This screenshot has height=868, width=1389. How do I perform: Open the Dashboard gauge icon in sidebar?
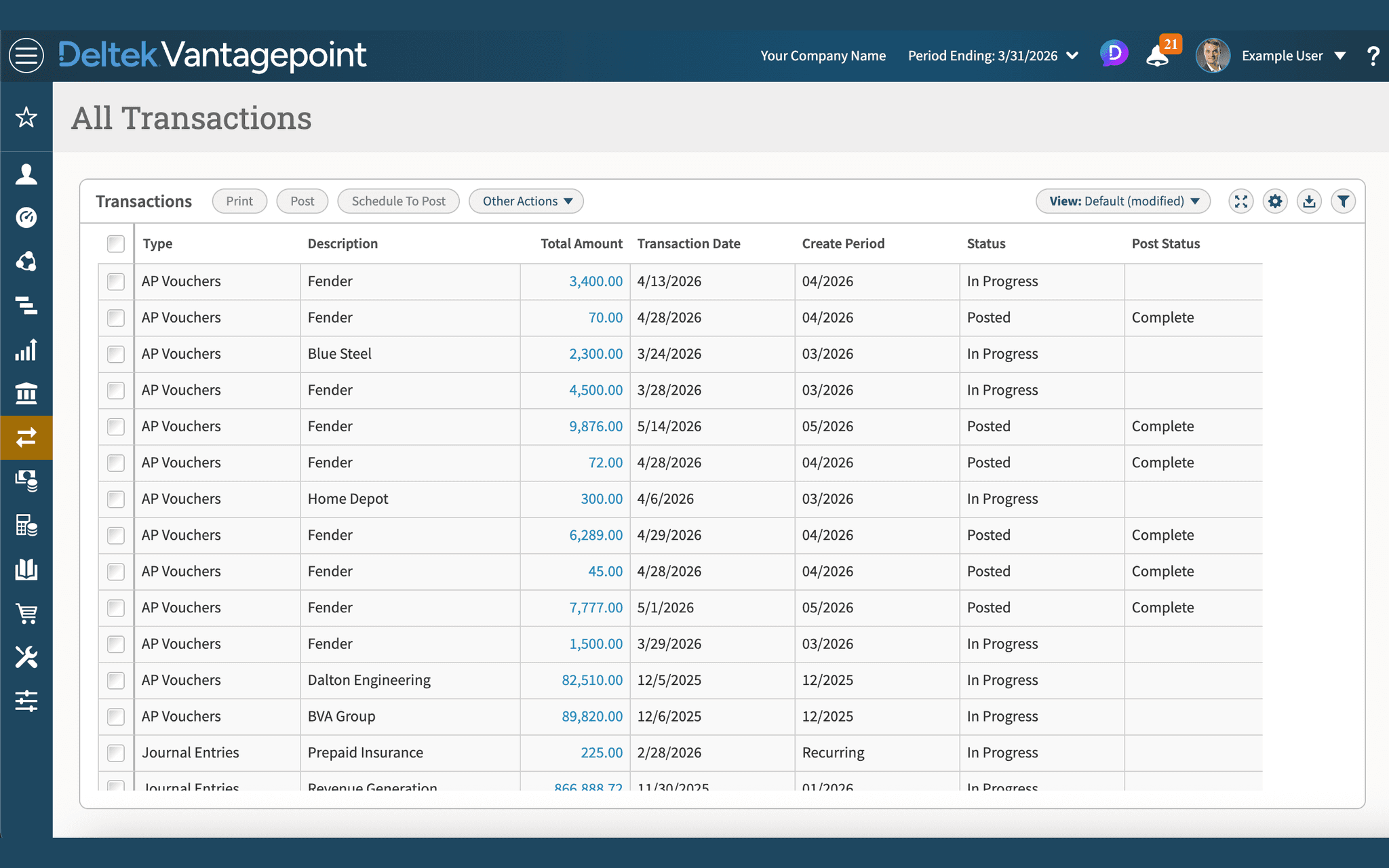point(26,218)
